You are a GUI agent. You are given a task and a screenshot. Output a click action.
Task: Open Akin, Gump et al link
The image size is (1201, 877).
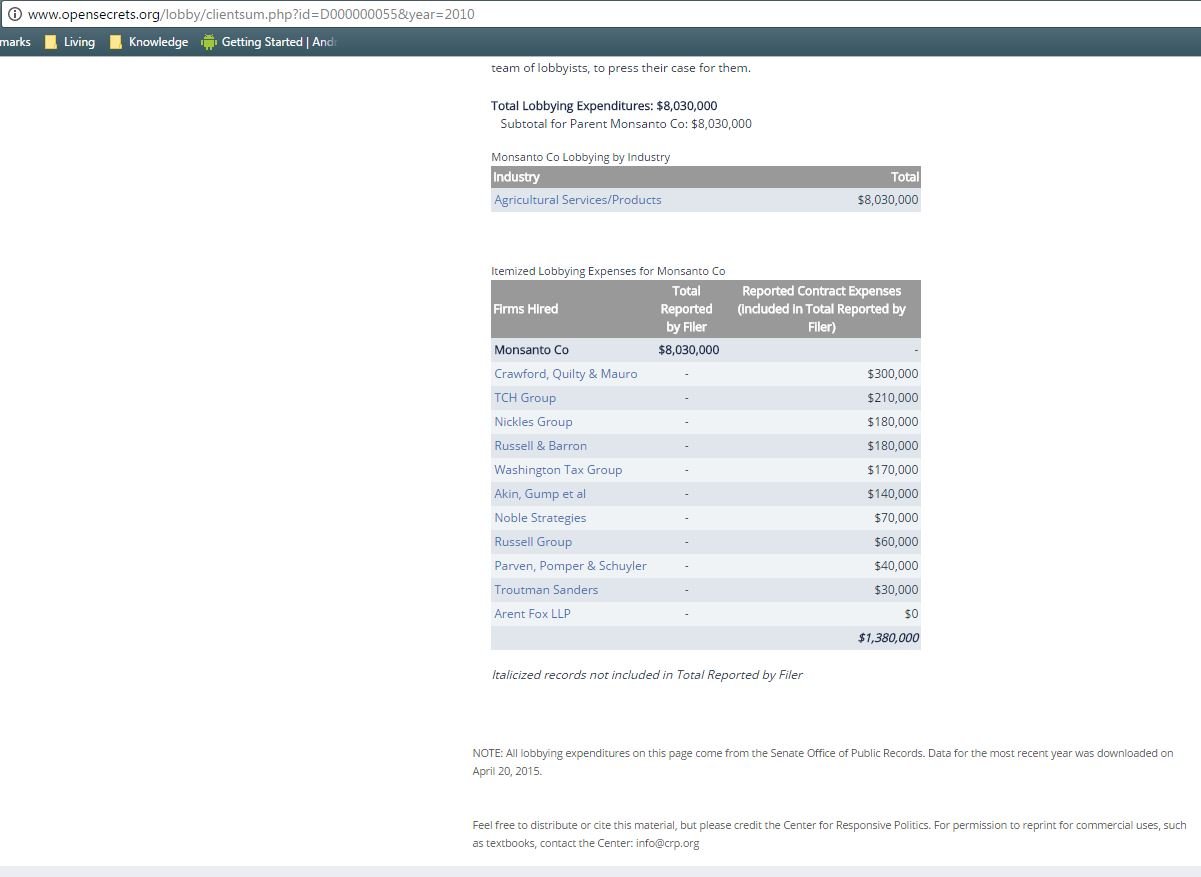pyautogui.click(x=540, y=494)
